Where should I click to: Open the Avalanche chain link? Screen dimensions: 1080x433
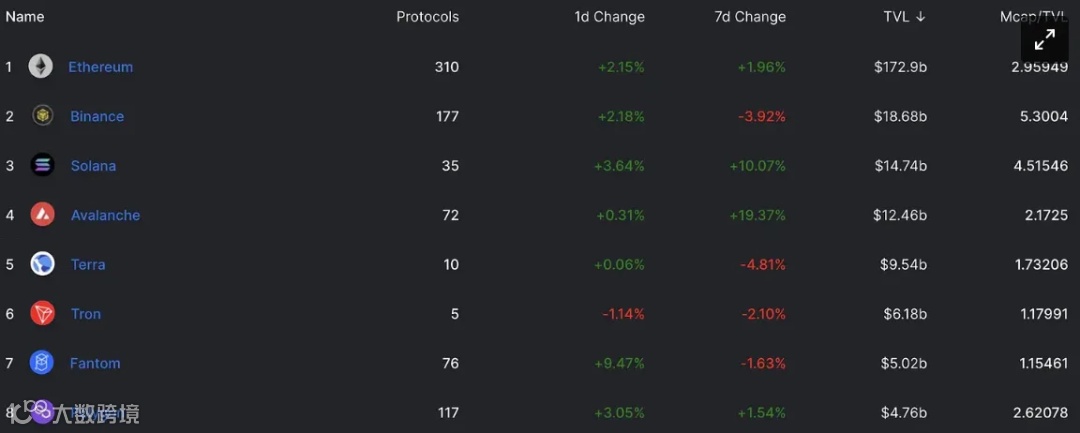click(x=105, y=215)
